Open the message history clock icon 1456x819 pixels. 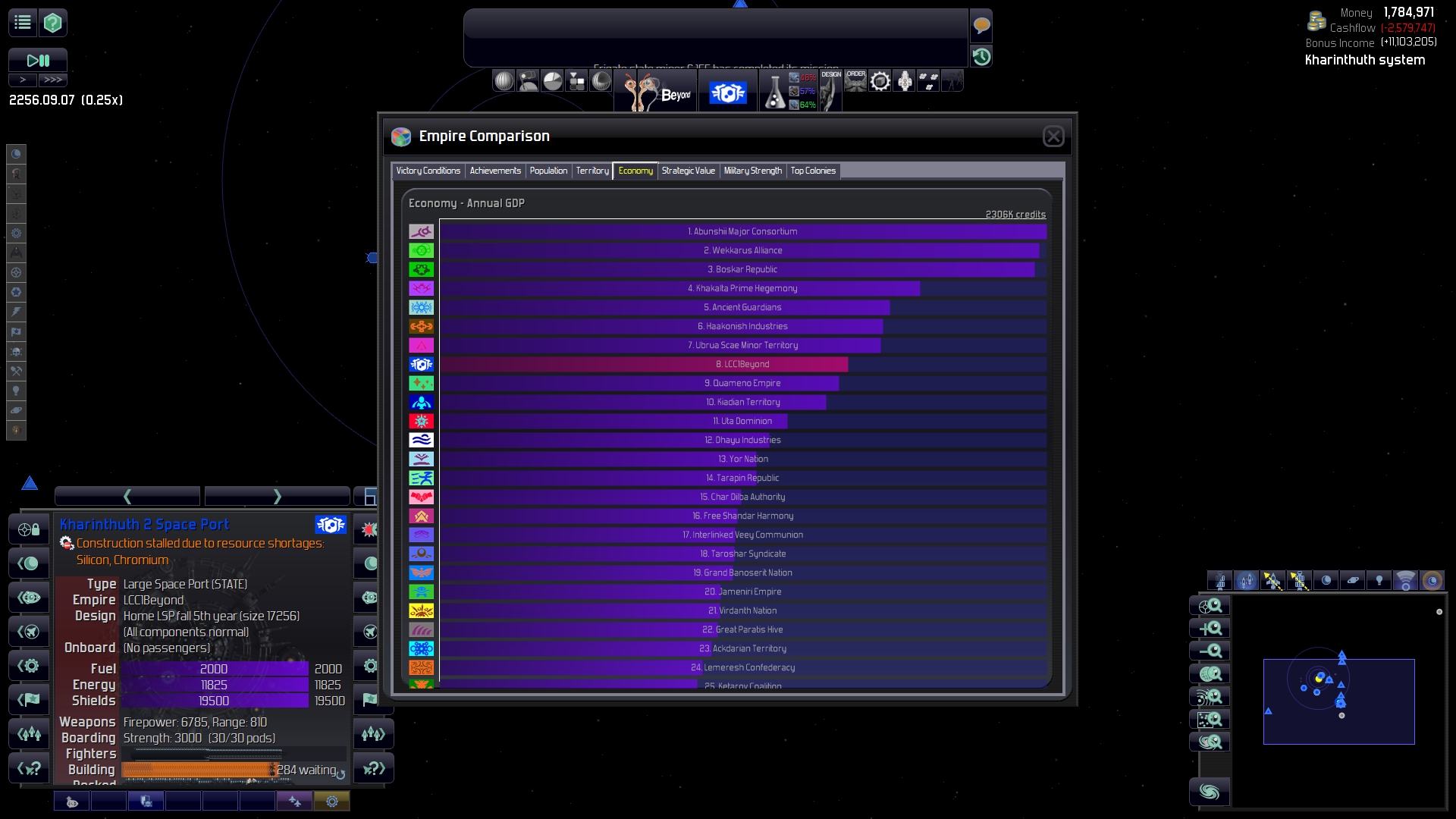981,57
